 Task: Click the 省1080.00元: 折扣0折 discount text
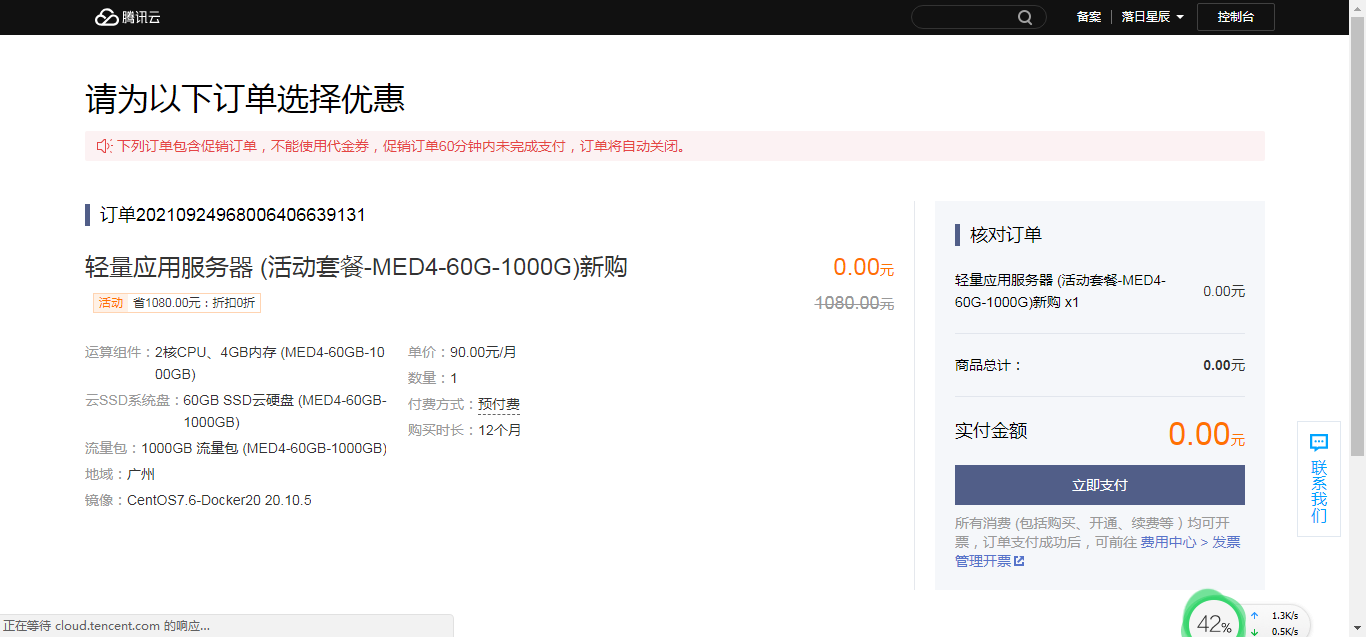click(195, 303)
